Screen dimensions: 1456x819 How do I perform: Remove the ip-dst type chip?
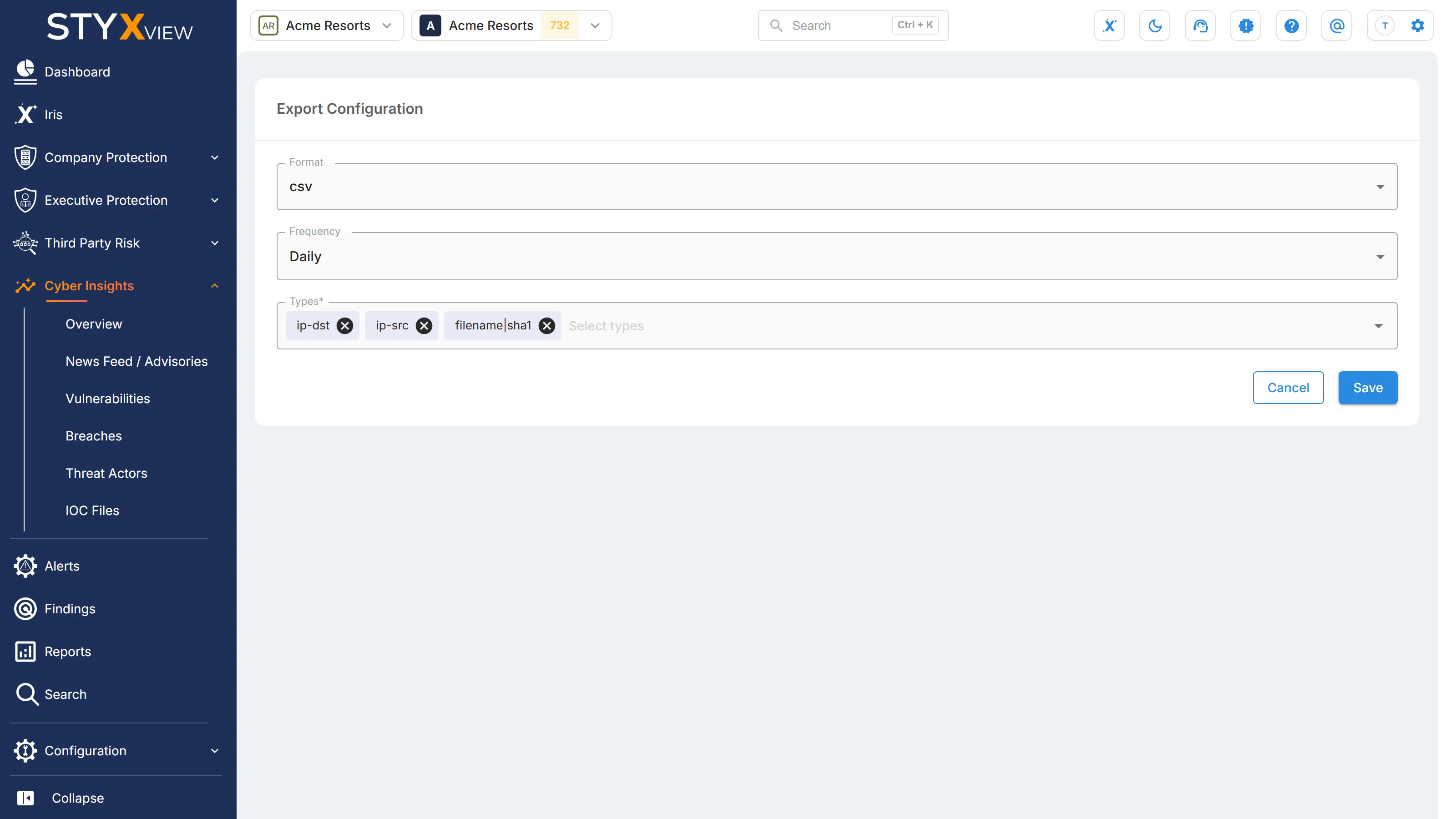[345, 326]
